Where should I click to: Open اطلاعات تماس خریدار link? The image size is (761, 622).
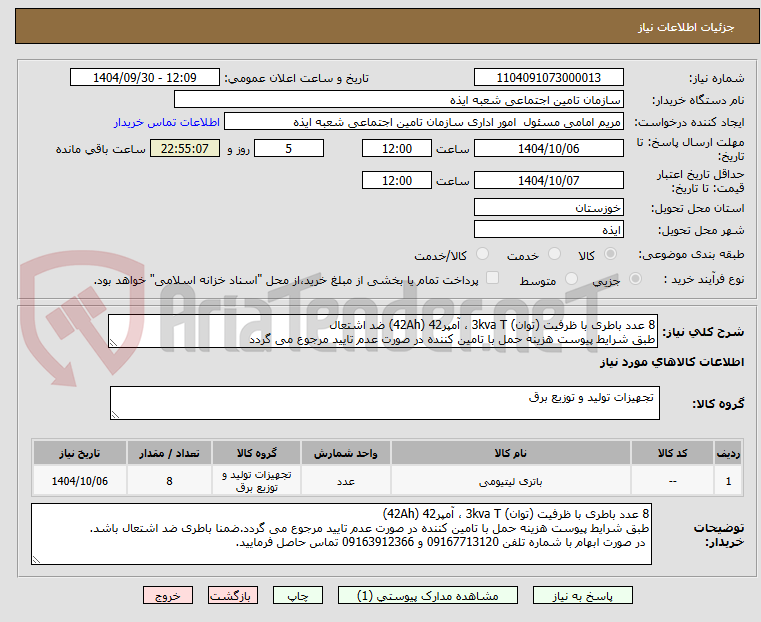coord(167,122)
